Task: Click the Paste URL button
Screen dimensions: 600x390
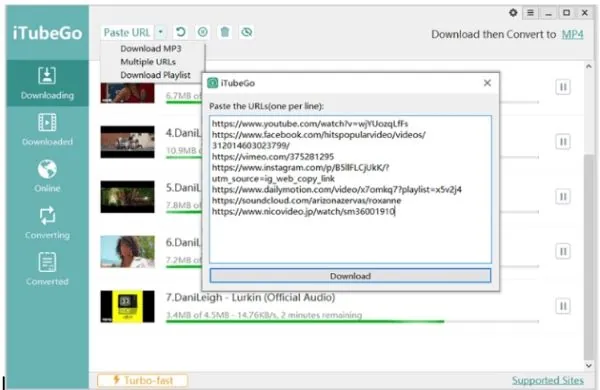Action: pyautogui.click(x=127, y=33)
